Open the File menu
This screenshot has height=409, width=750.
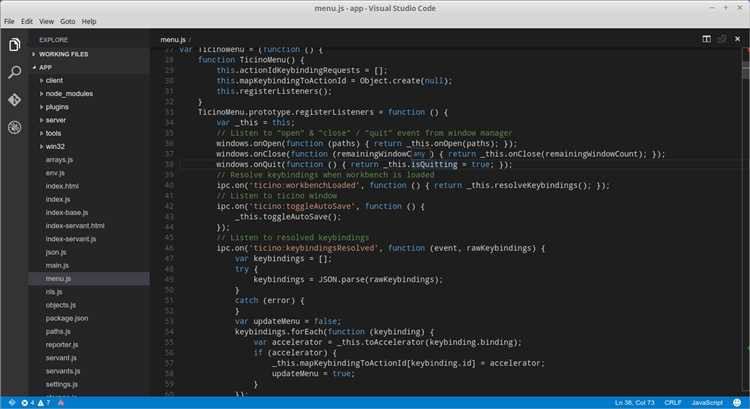pyautogui.click(x=10, y=21)
